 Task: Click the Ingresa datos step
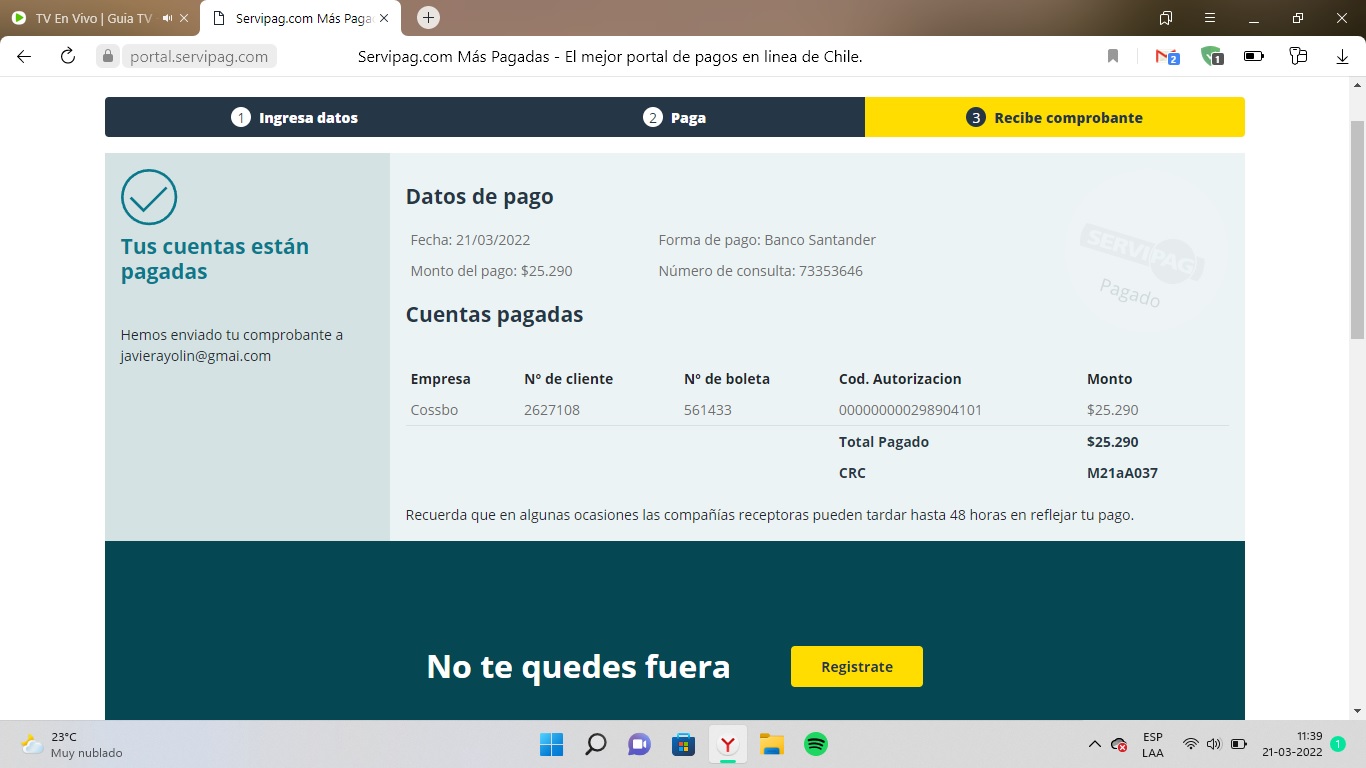coord(295,117)
